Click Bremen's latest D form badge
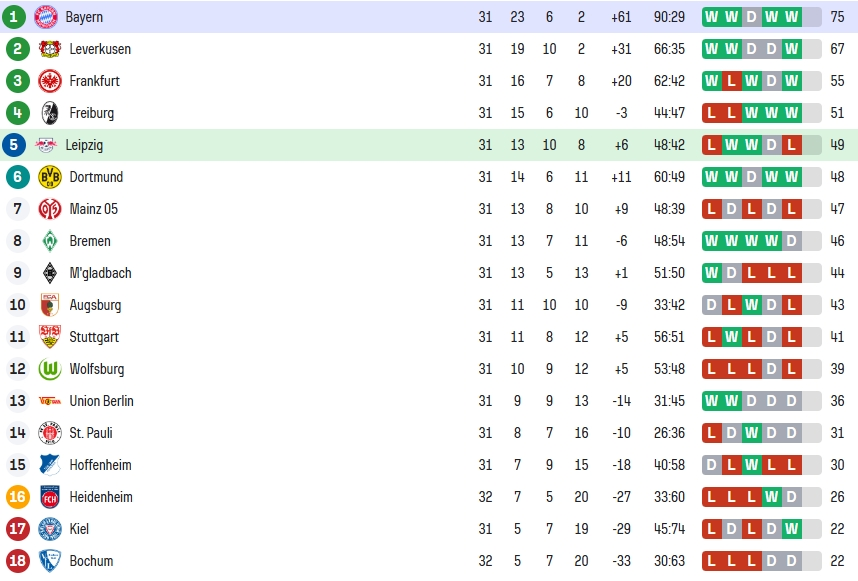 point(791,241)
